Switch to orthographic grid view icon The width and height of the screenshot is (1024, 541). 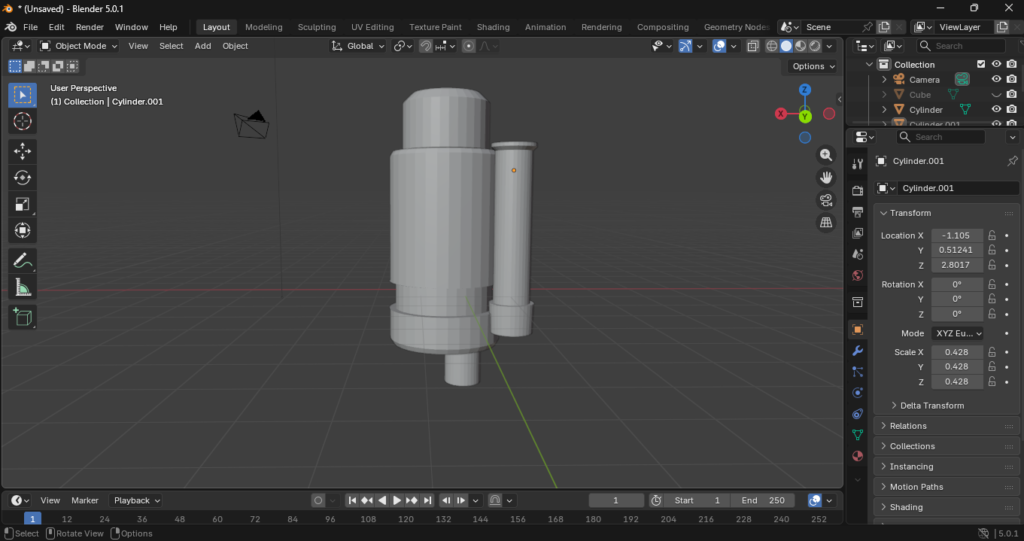(826, 223)
